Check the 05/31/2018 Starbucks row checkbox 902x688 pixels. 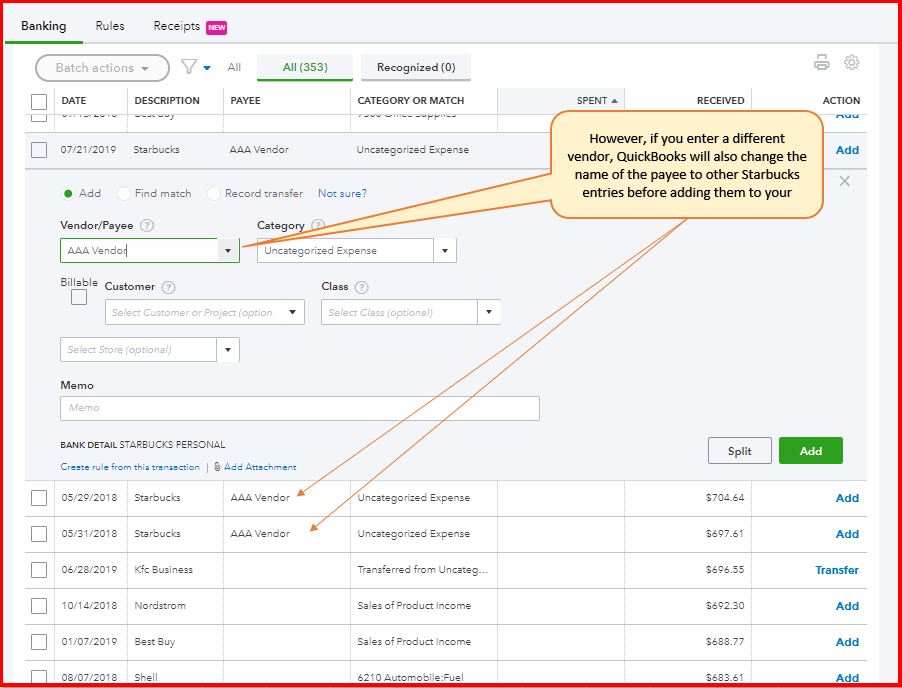point(39,534)
